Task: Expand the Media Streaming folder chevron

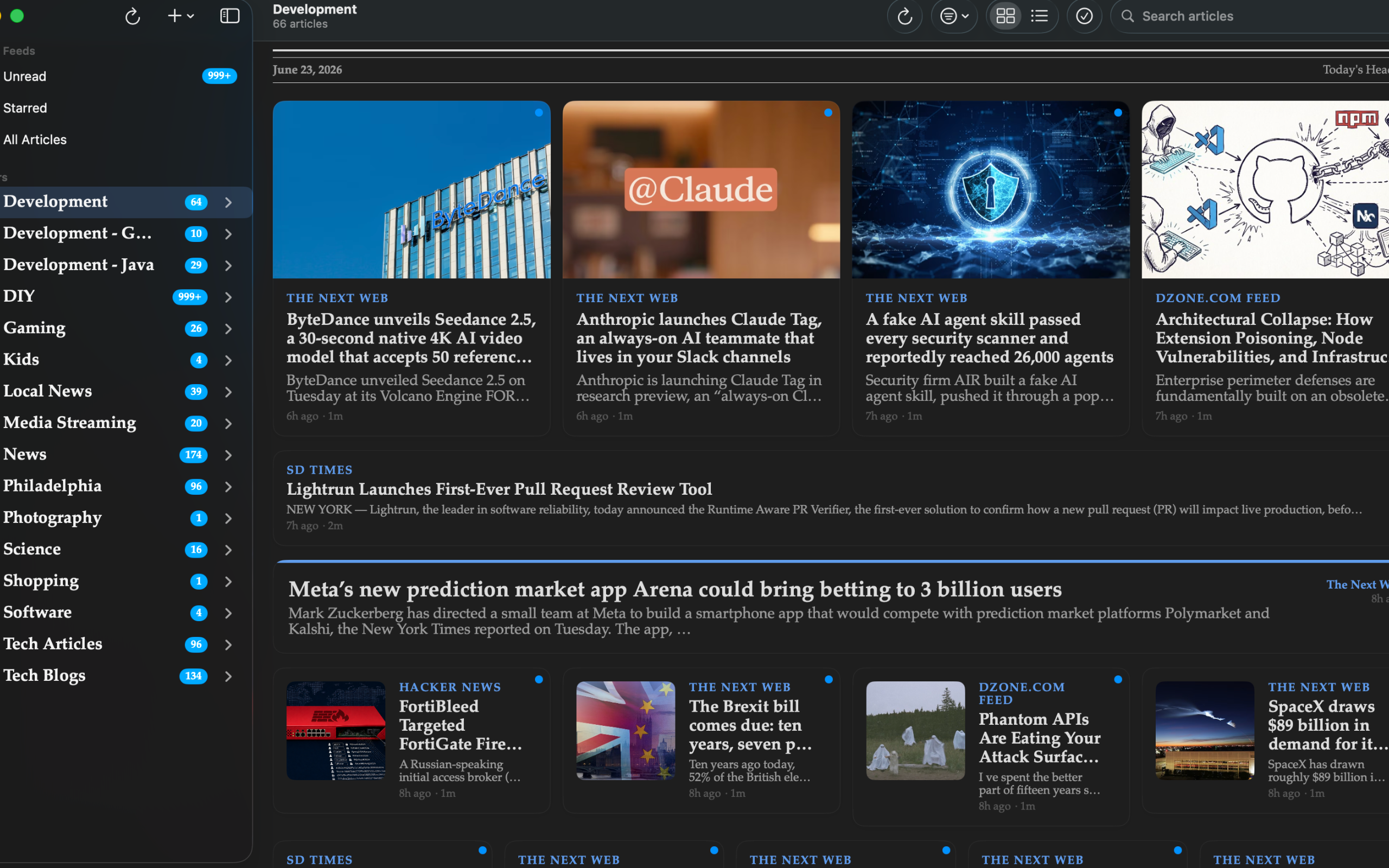Action: (228, 423)
